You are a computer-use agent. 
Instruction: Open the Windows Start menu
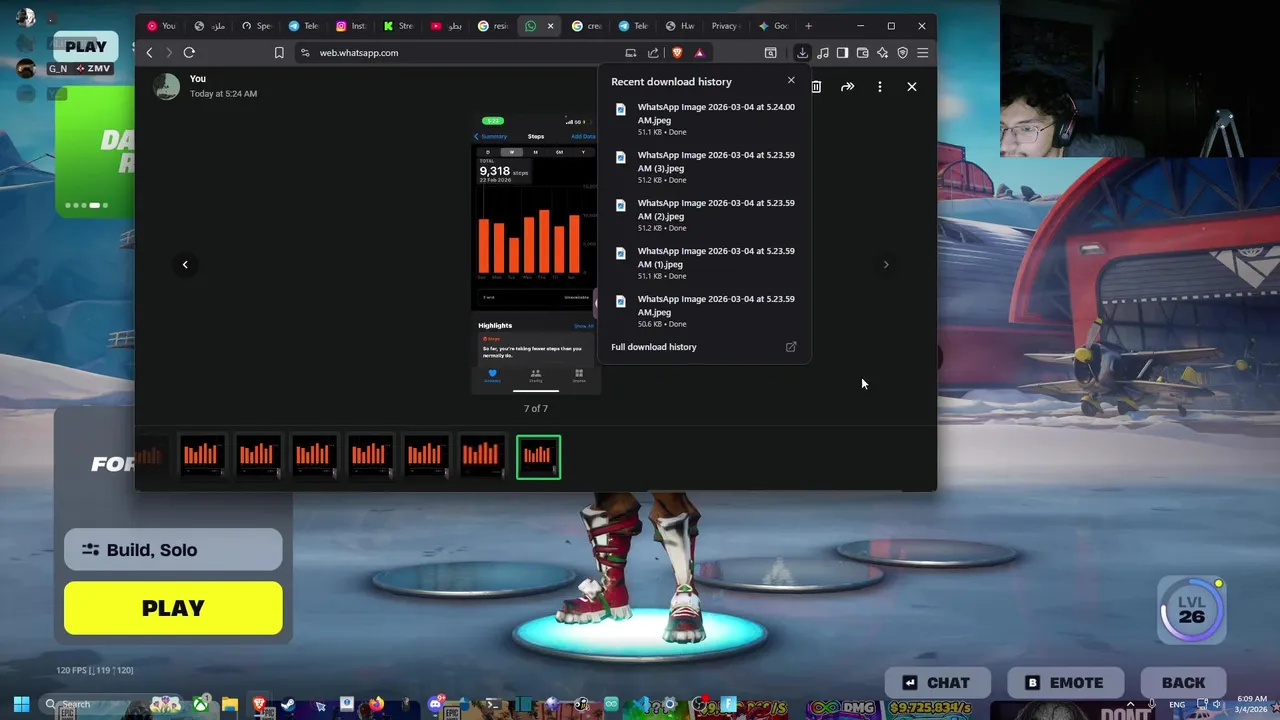click(x=21, y=705)
